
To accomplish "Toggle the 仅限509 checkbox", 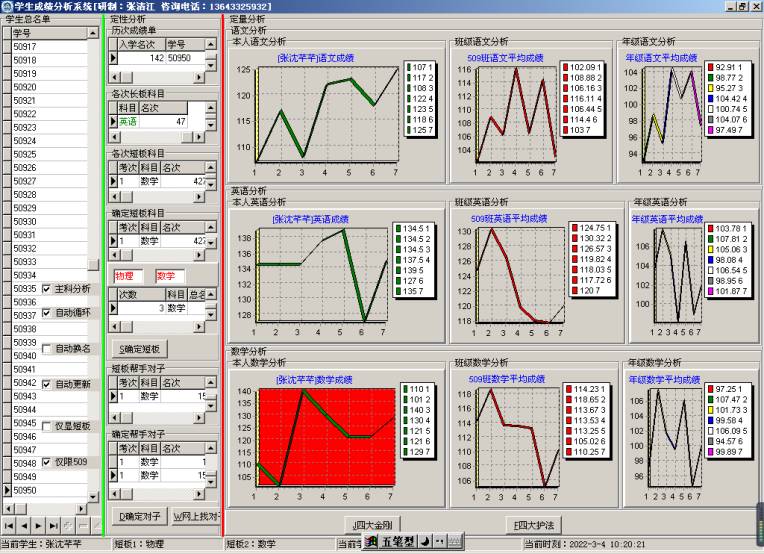I will point(47,463).
